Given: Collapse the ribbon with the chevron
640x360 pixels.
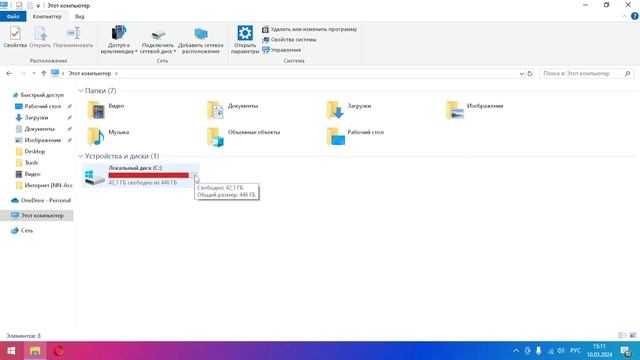Looking at the screenshot, I should 624,16.
